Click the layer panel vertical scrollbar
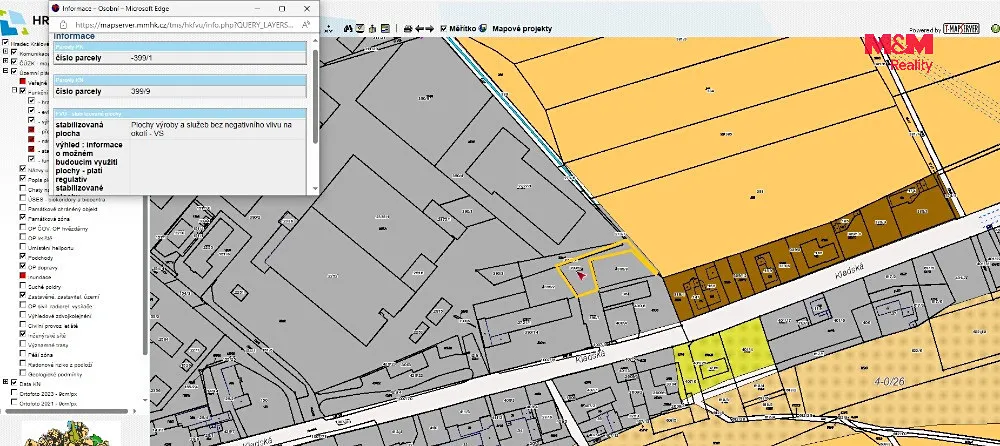This screenshot has width=1000, height=446. pyautogui.click(x=145, y=274)
